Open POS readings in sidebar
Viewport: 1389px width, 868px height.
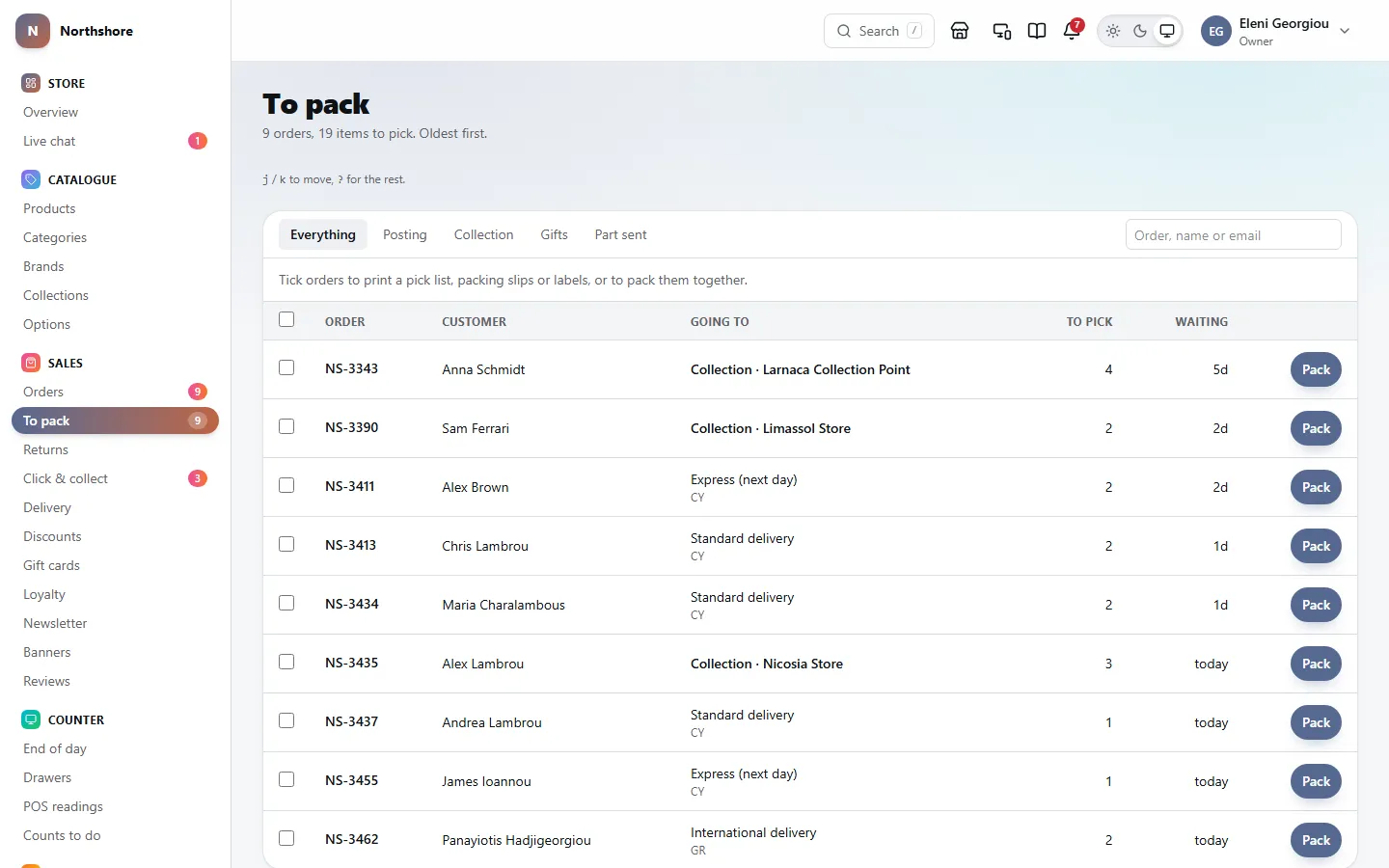(115, 806)
